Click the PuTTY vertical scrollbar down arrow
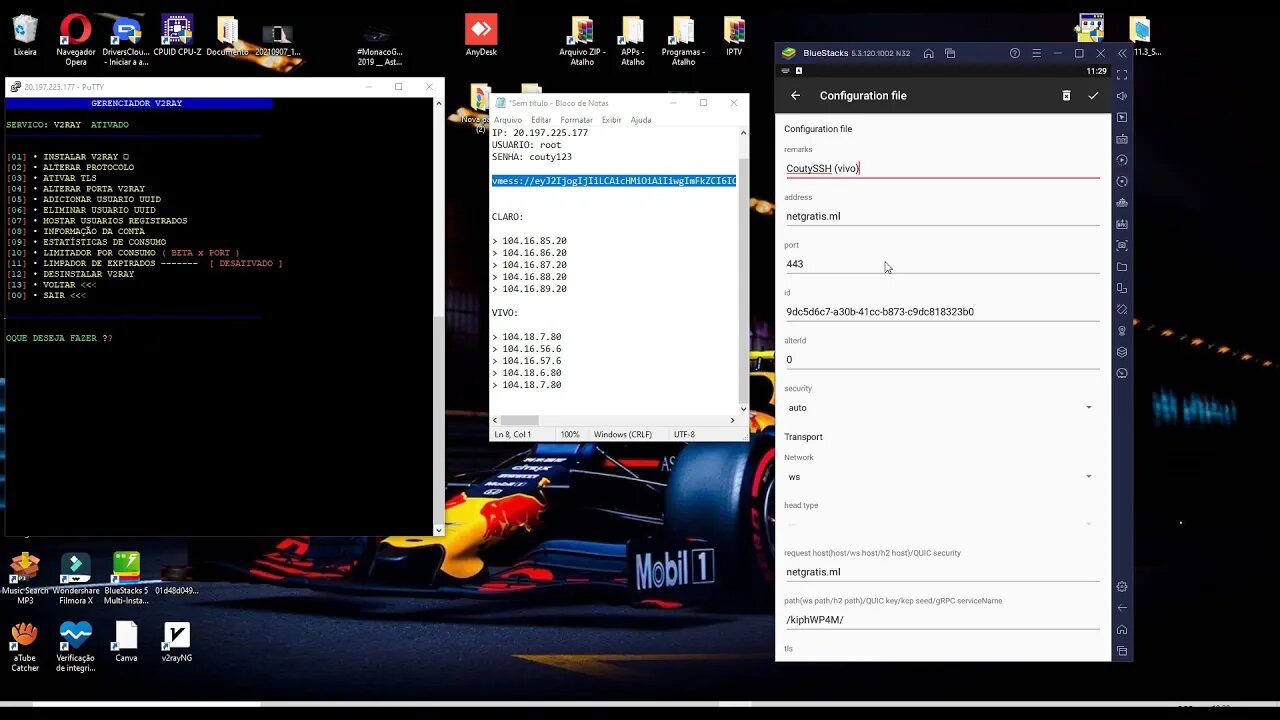Viewport: 1280px width, 720px height. (x=438, y=530)
